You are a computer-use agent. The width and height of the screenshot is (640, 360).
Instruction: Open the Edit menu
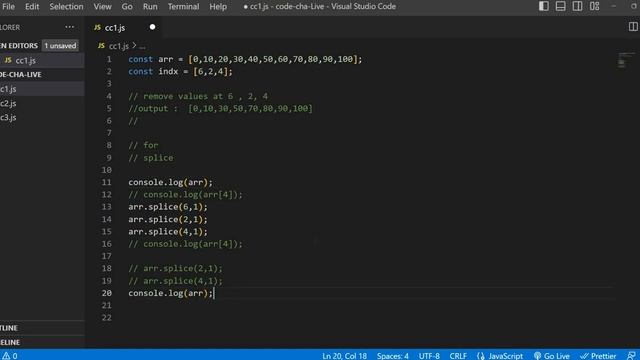click(32, 7)
